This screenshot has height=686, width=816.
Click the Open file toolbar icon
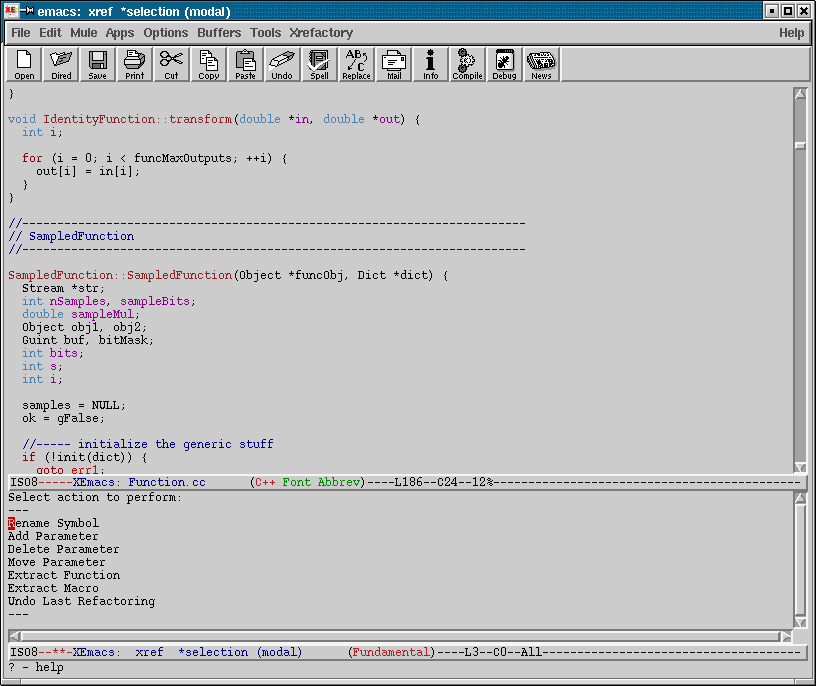[24, 64]
